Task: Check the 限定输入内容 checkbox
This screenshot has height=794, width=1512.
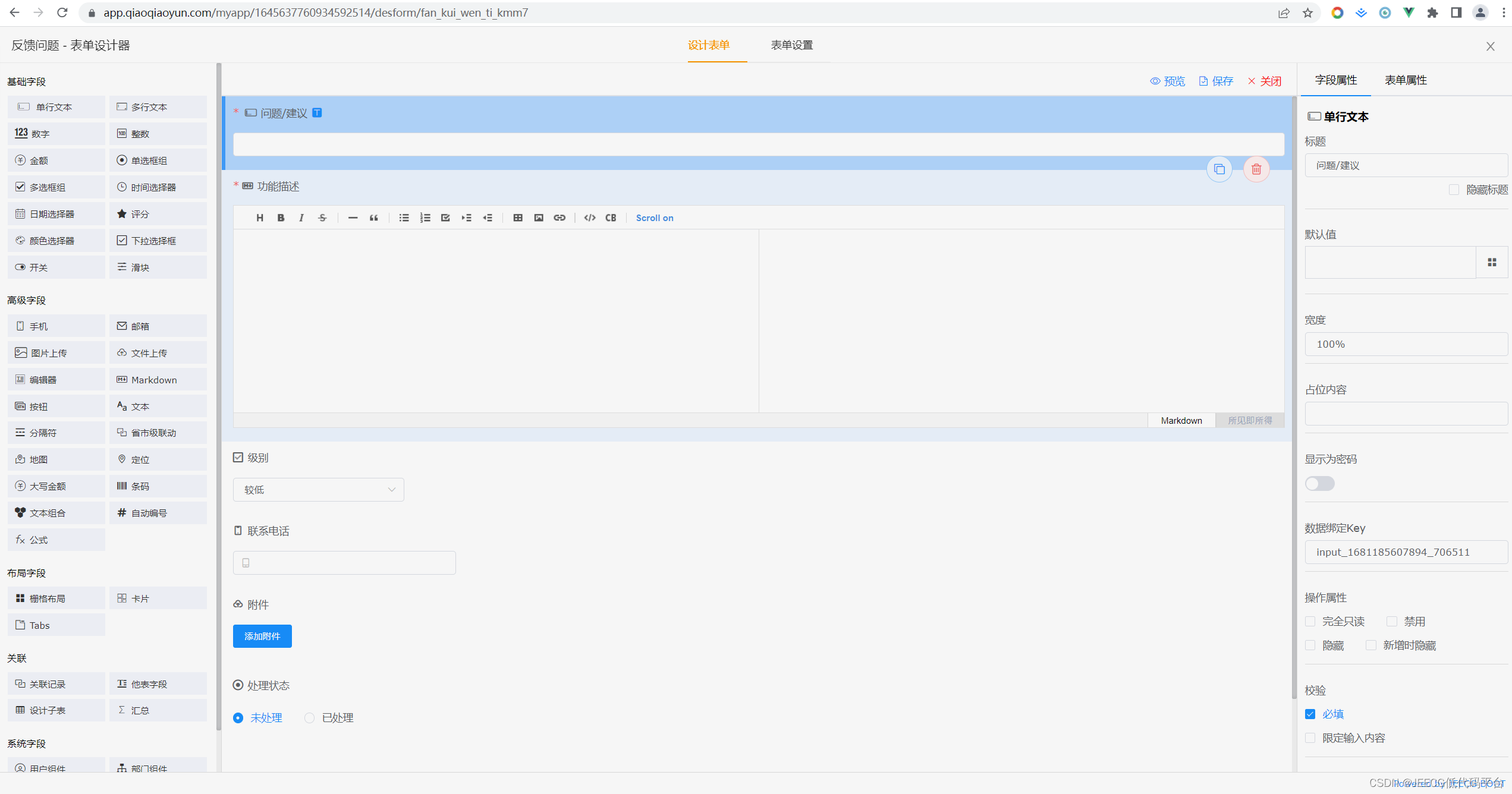Action: pyautogui.click(x=1310, y=738)
